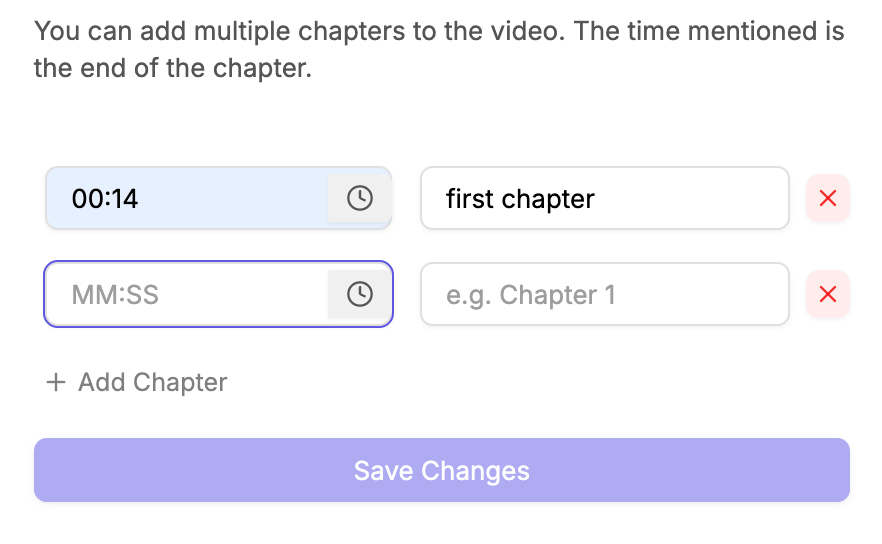Click red X beside 'e.g. Chapter 1'
The width and height of the screenshot is (882, 544).
point(827,294)
